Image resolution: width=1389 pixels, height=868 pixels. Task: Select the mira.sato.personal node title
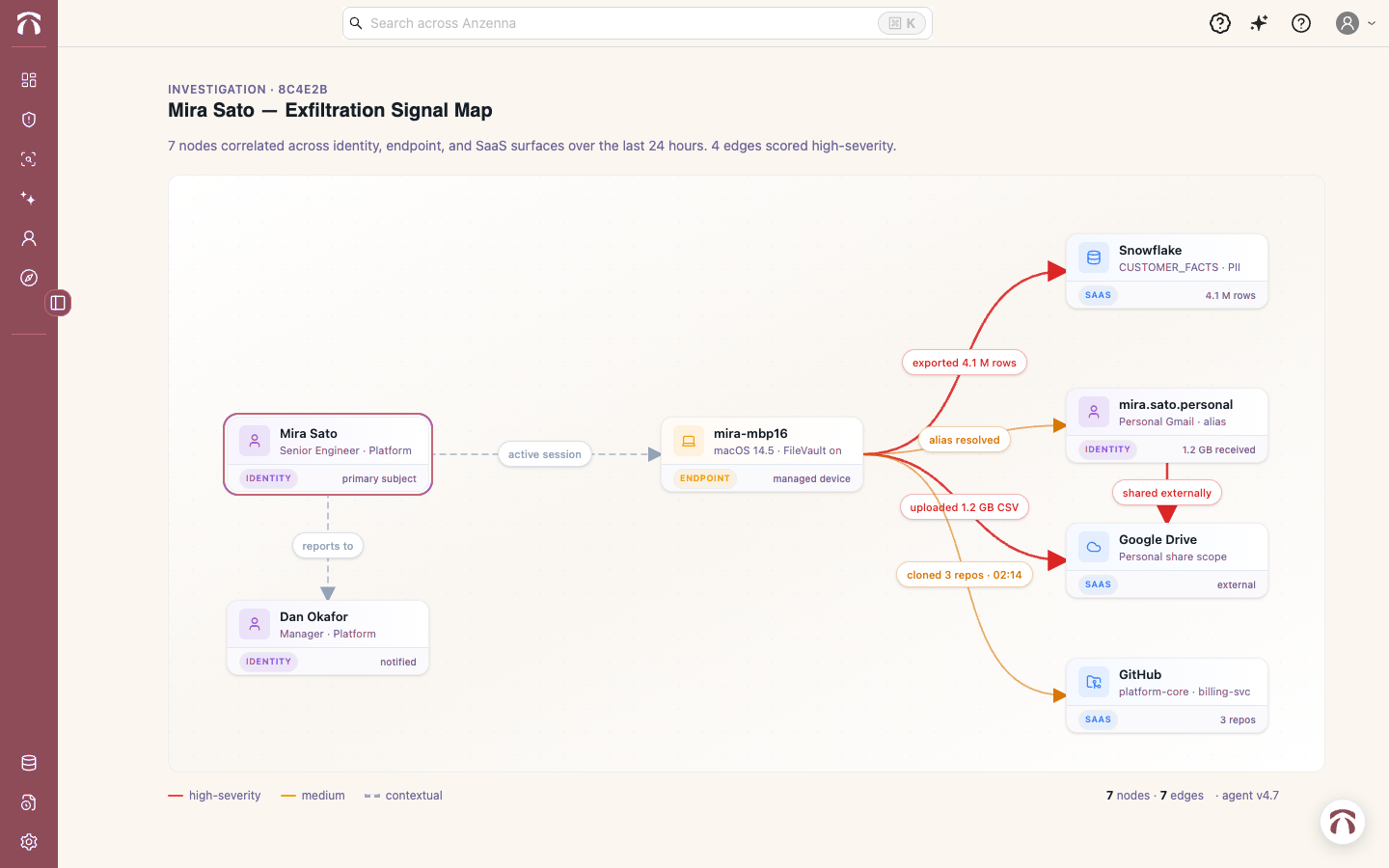[x=1176, y=404]
